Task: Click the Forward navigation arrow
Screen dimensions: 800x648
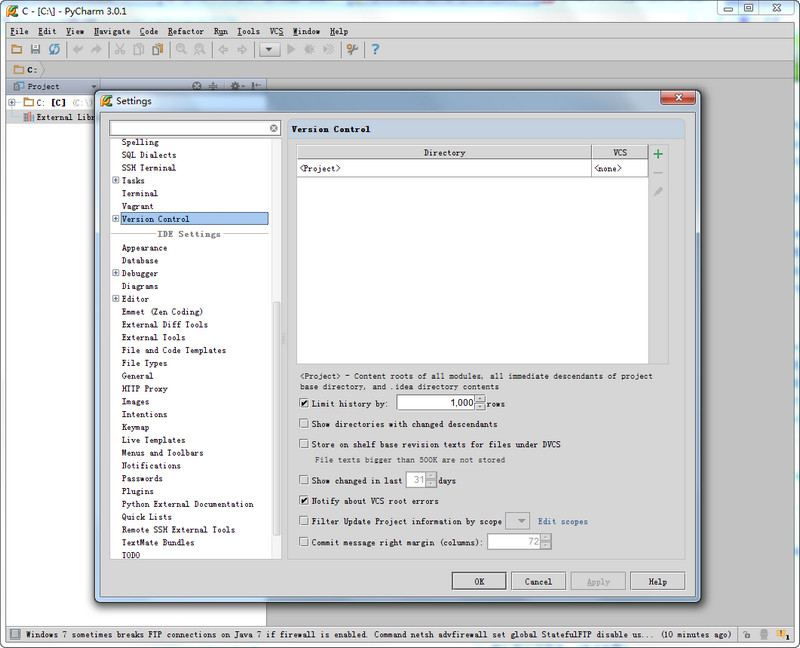Action: pos(242,49)
